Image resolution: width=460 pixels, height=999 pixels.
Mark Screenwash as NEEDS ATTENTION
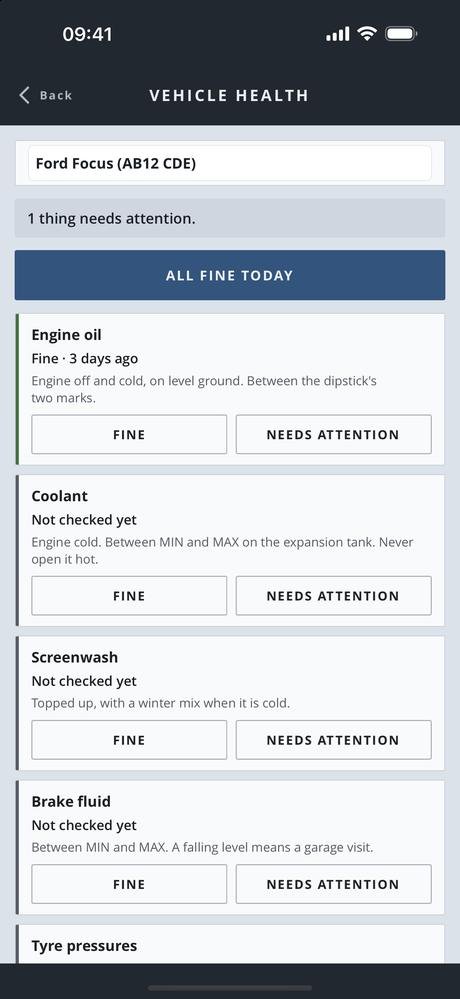[x=333, y=740]
